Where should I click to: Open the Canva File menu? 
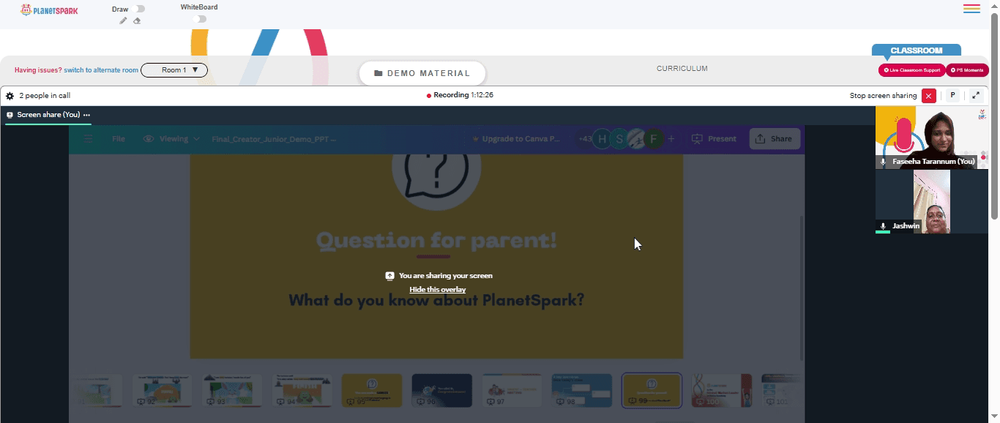coord(119,138)
